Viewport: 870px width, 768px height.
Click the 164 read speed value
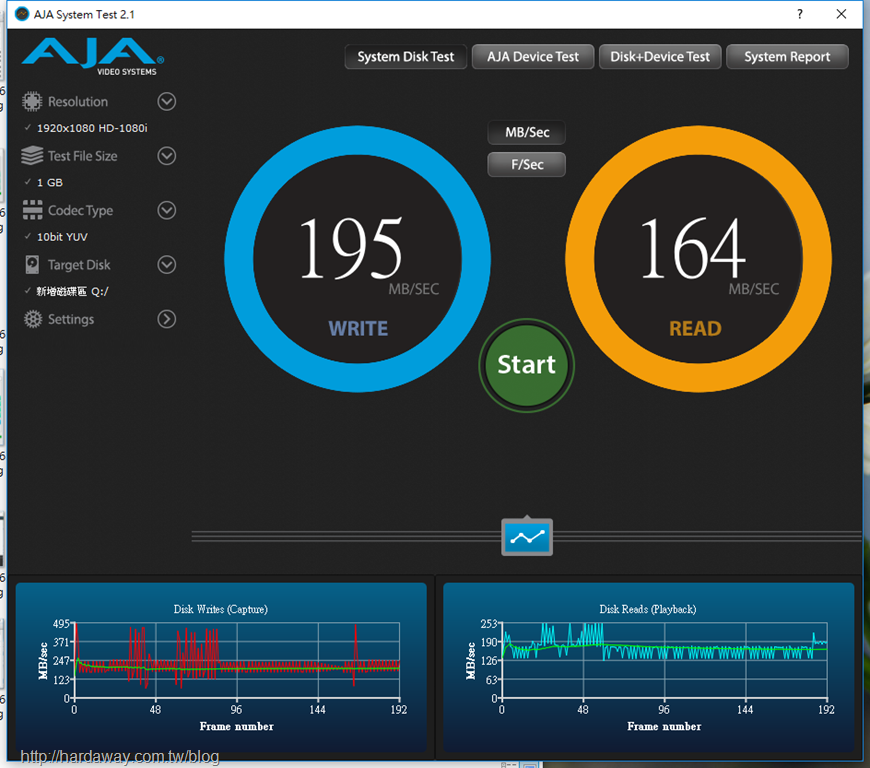(692, 248)
